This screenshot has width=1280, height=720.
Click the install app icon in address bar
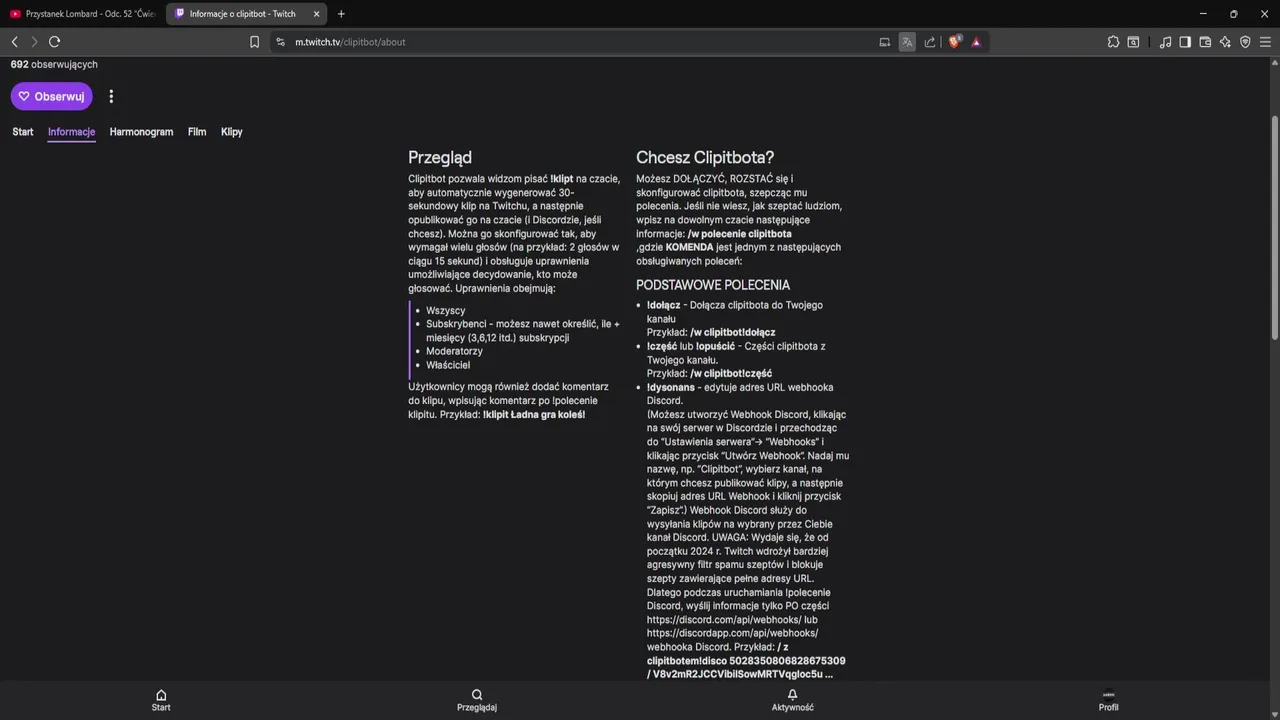coord(884,42)
